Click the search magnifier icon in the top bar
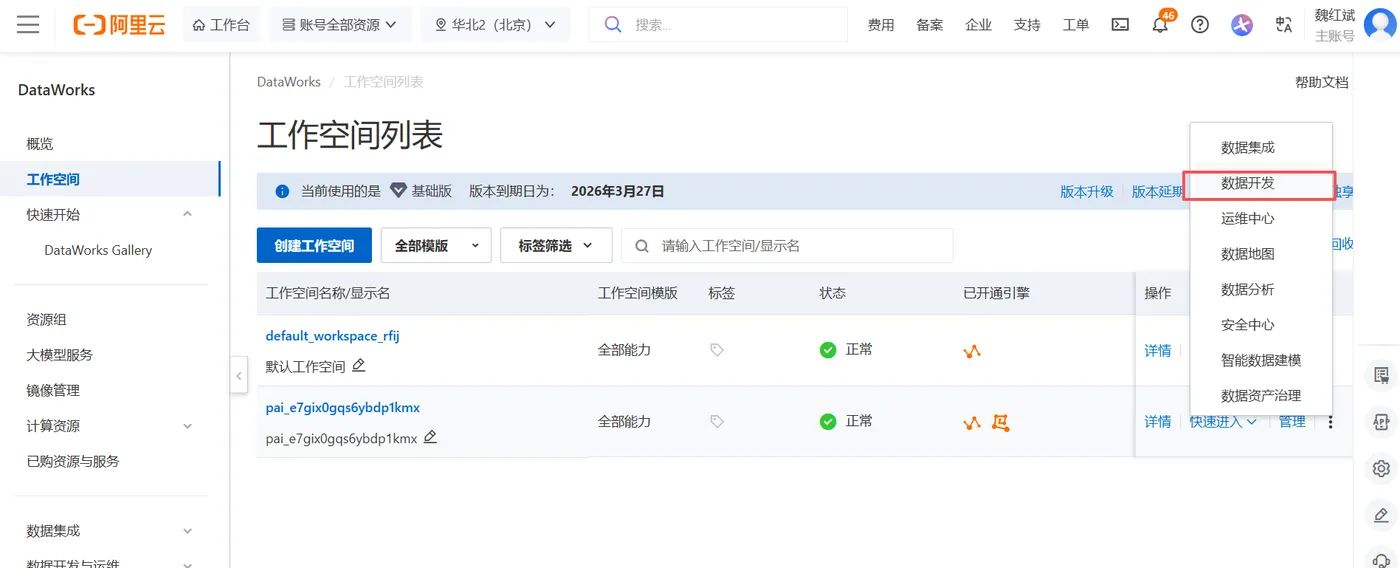The width and height of the screenshot is (1400, 568). (x=613, y=24)
